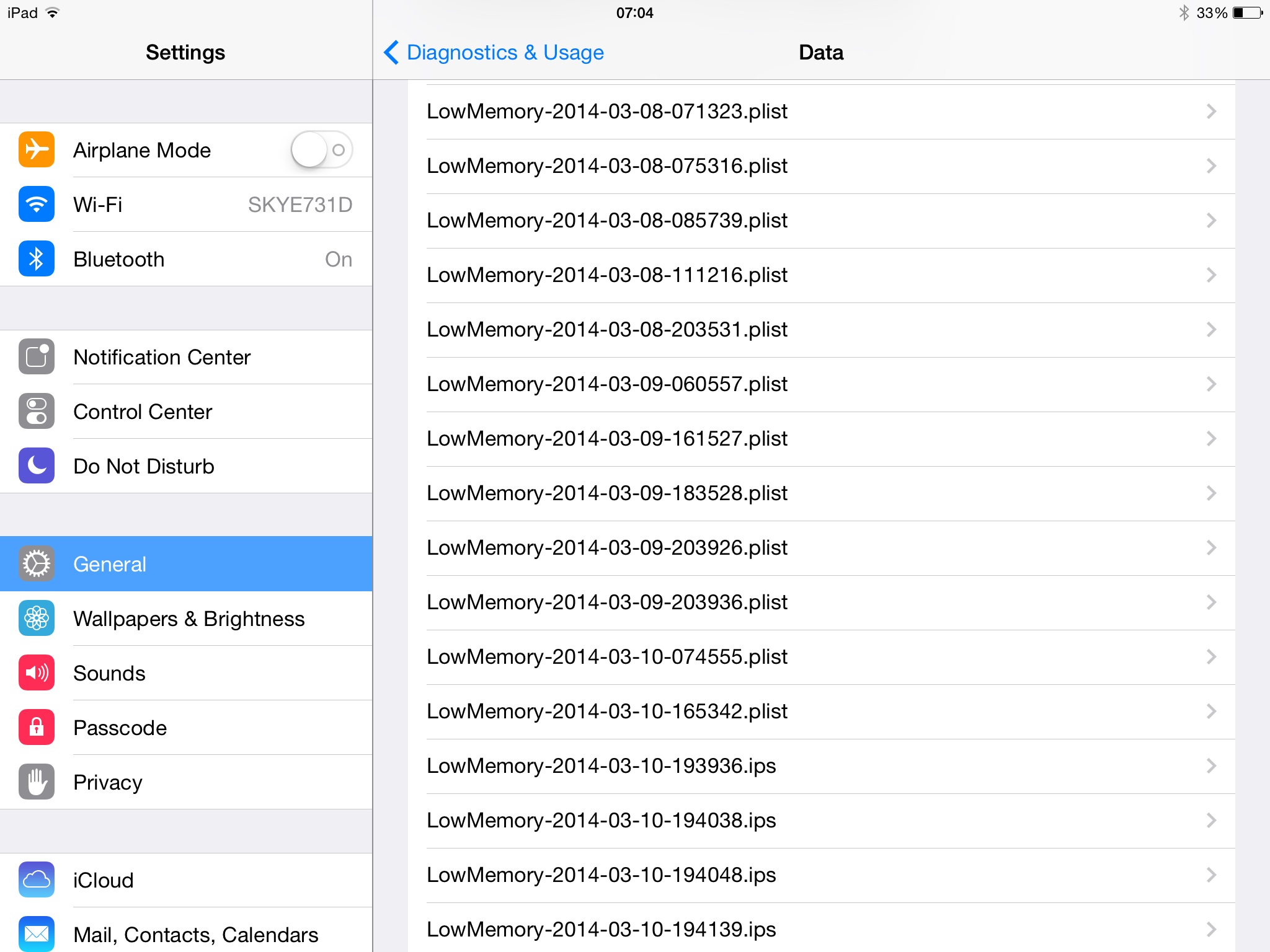Tap the Wi-Fi settings icon
Viewport: 1270px width, 952px height.
(x=37, y=205)
